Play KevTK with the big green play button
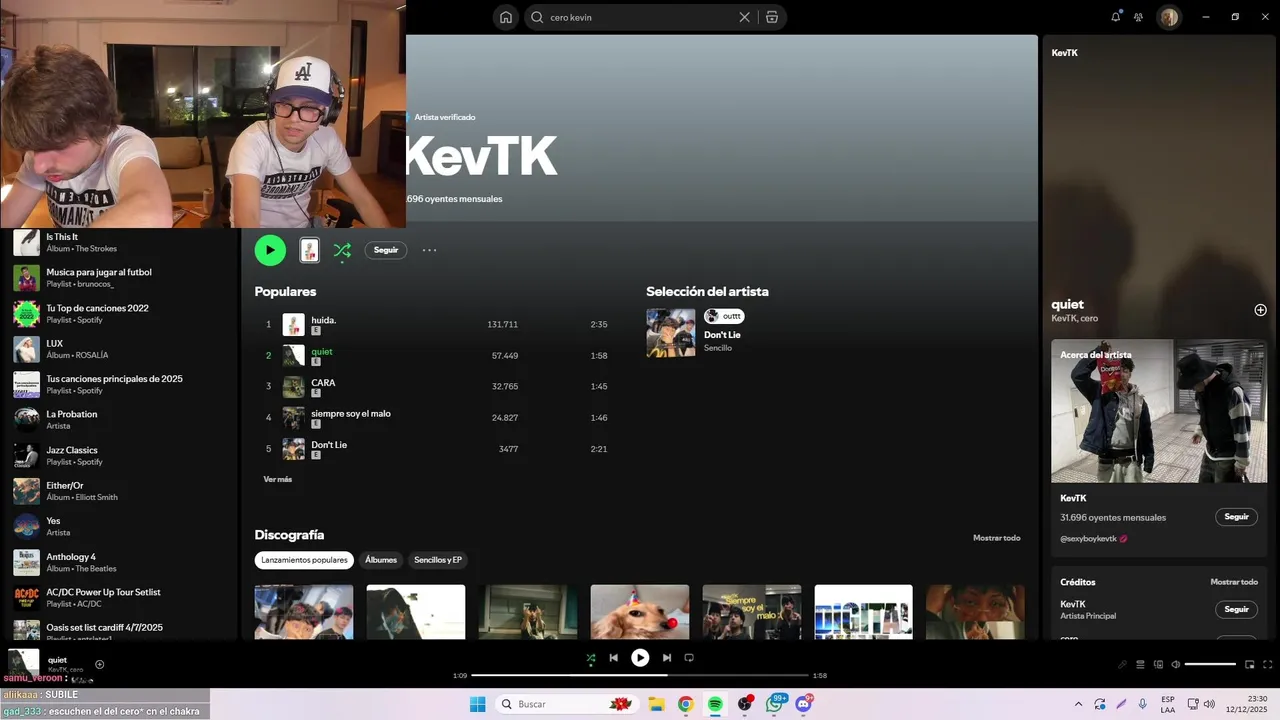Viewport: 1280px width, 720px height. click(x=270, y=250)
